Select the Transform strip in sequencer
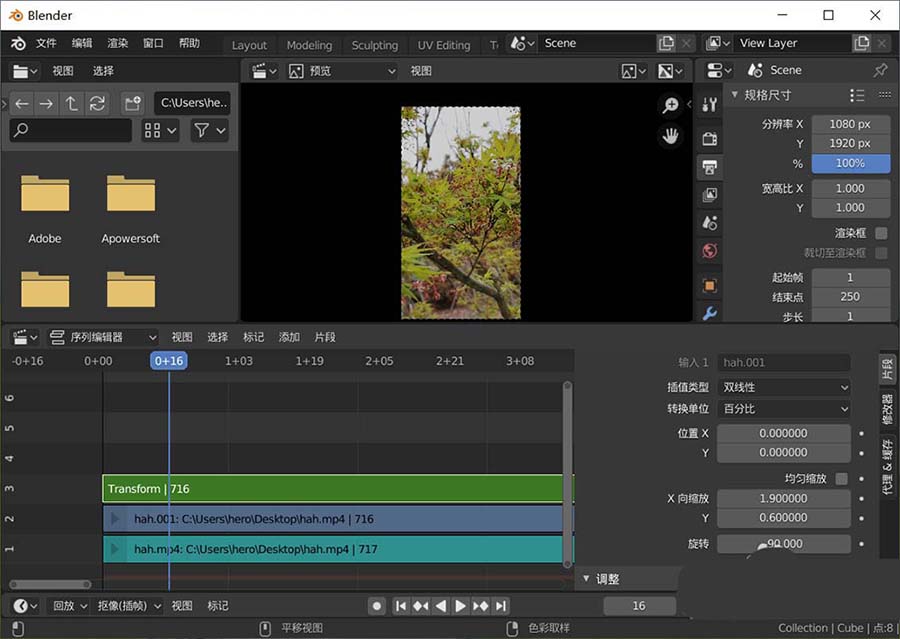 [330, 489]
